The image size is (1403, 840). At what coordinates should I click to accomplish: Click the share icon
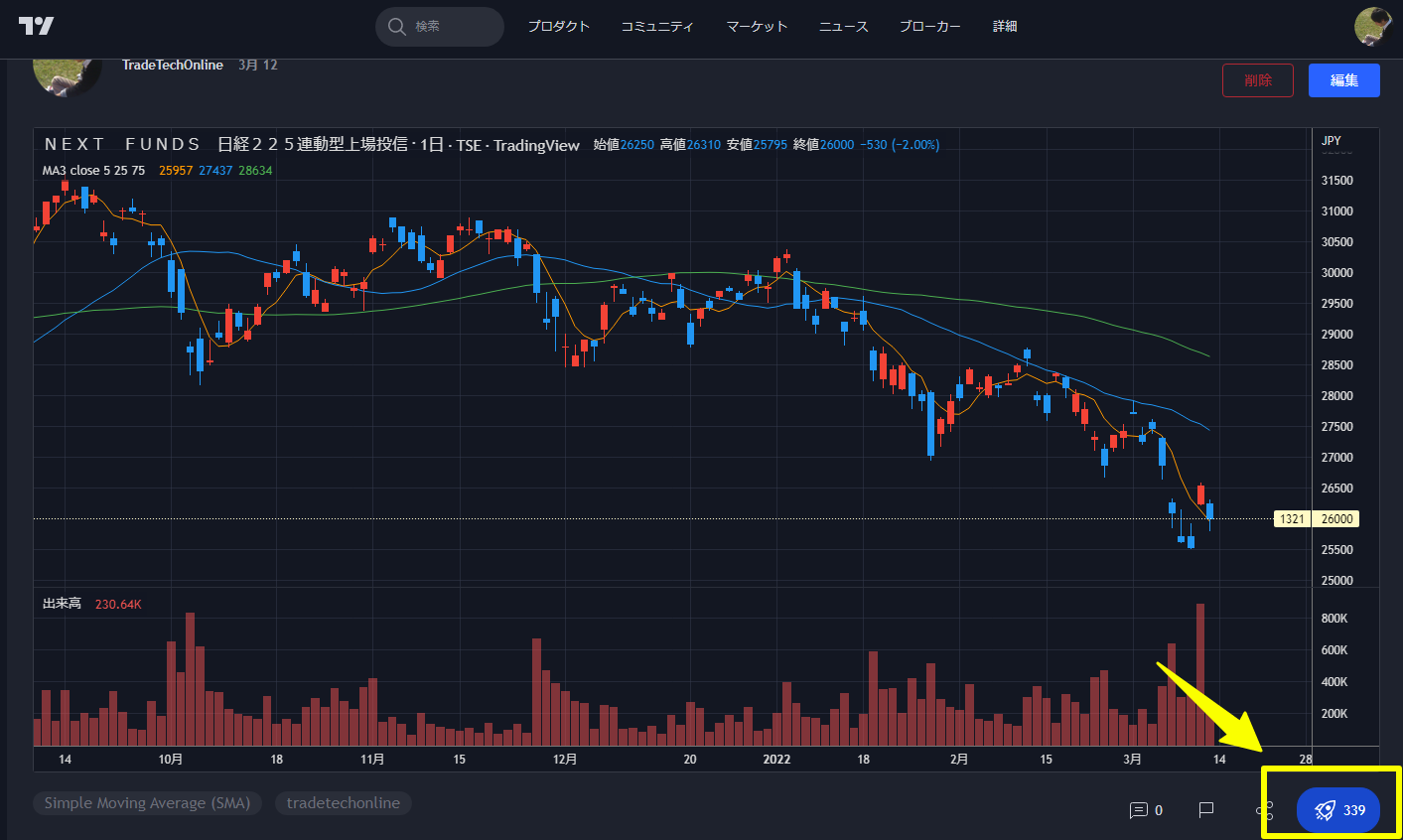pos(1264,810)
